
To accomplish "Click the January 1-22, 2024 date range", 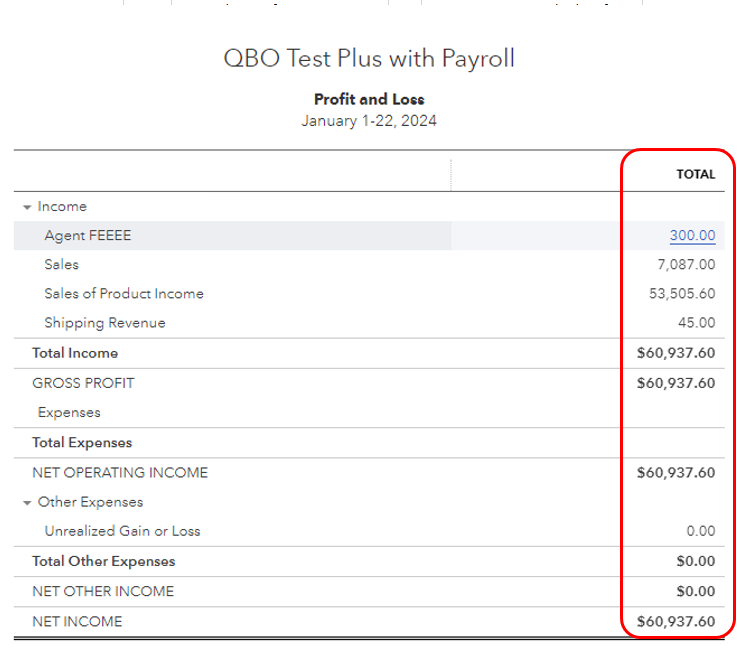I will click(x=369, y=121).
